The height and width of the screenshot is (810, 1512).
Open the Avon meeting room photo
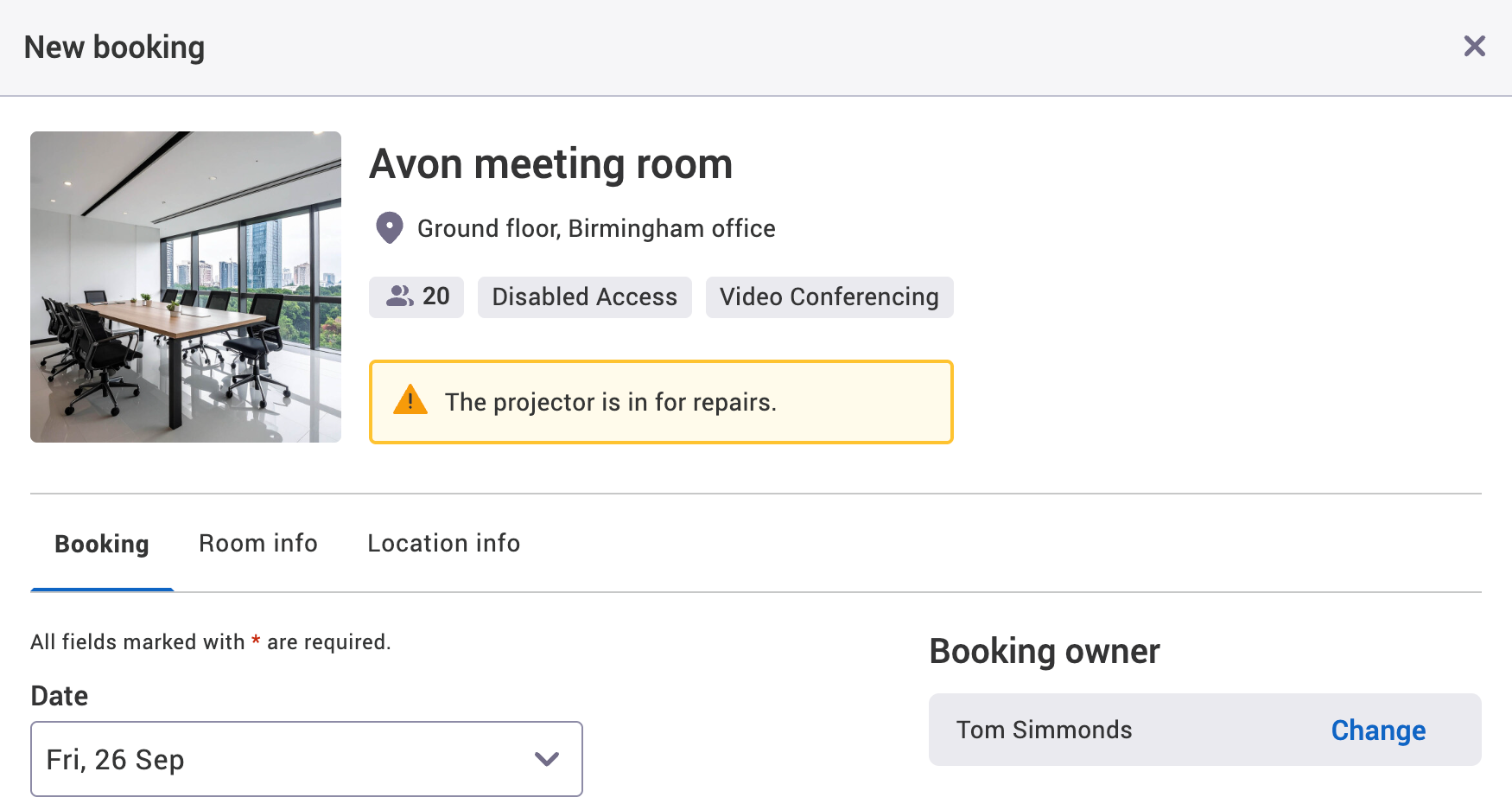[x=185, y=286]
